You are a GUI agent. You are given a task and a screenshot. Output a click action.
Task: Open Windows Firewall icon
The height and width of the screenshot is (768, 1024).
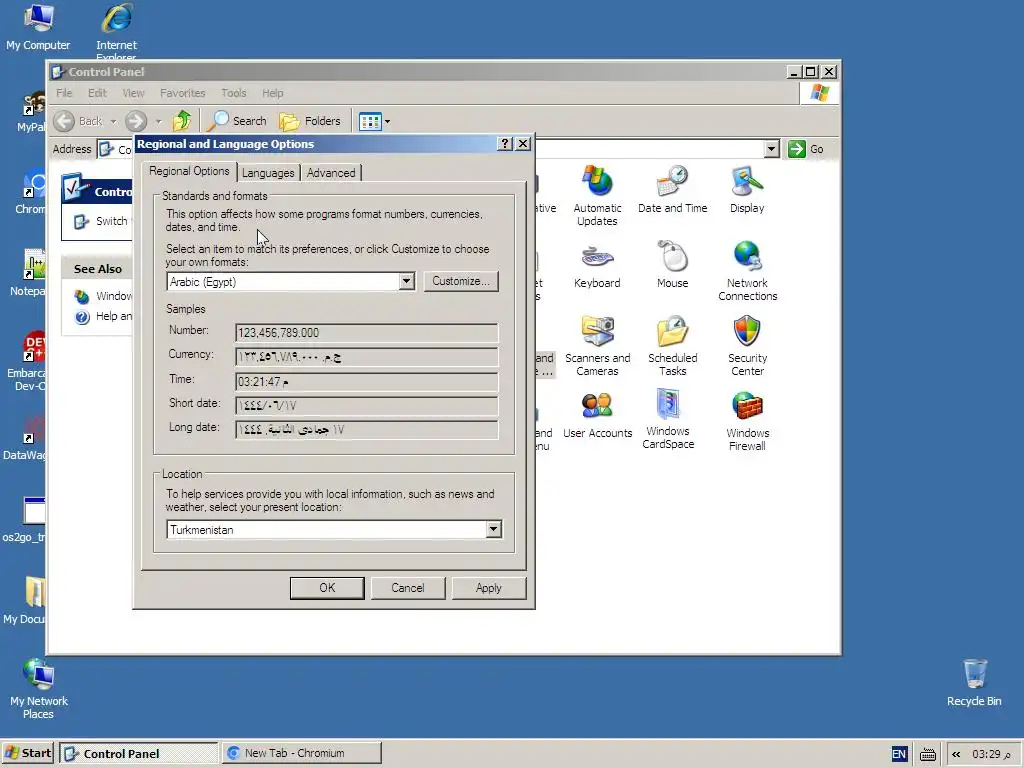tap(747, 421)
